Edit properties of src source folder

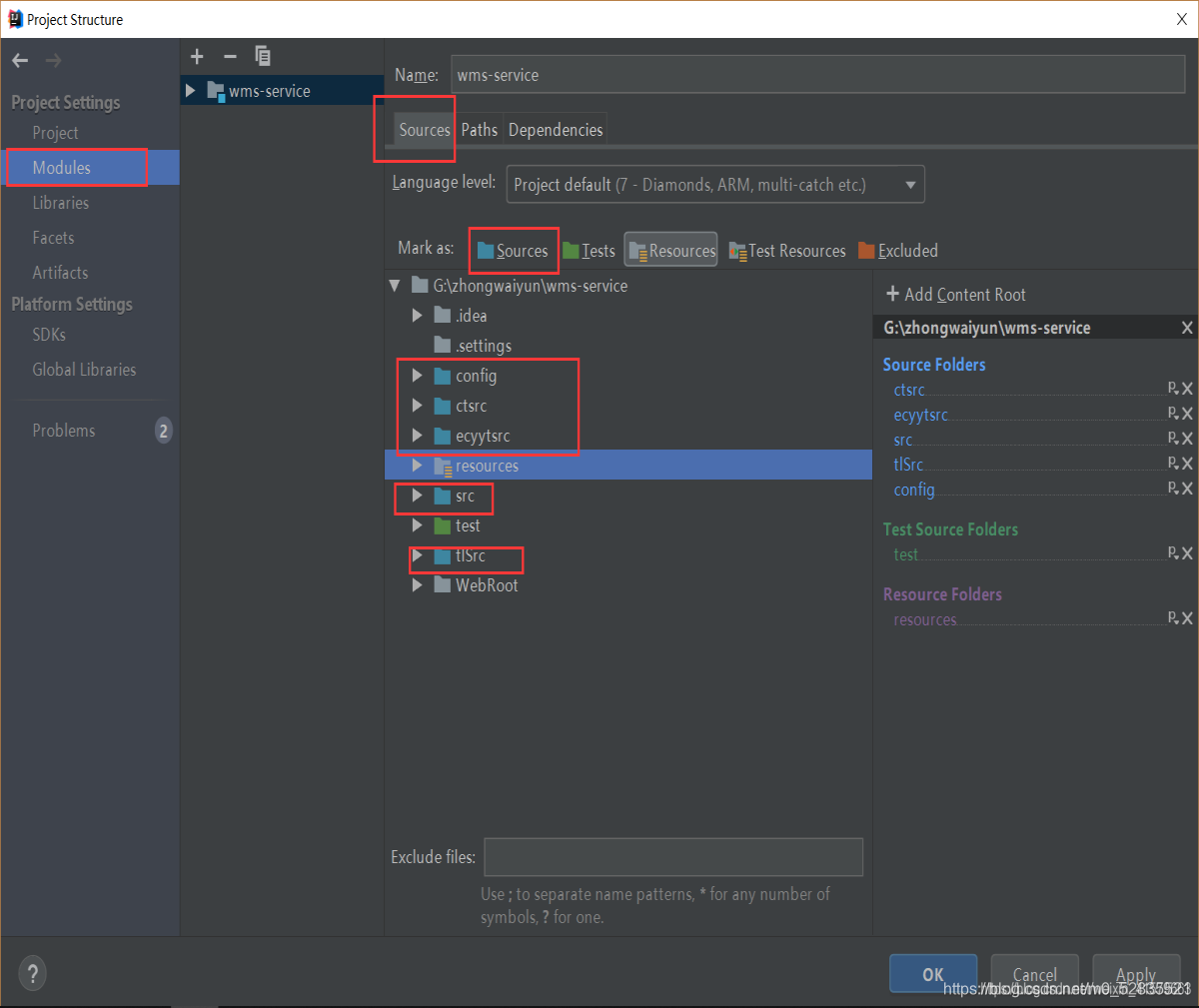[x=1173, y=439]
